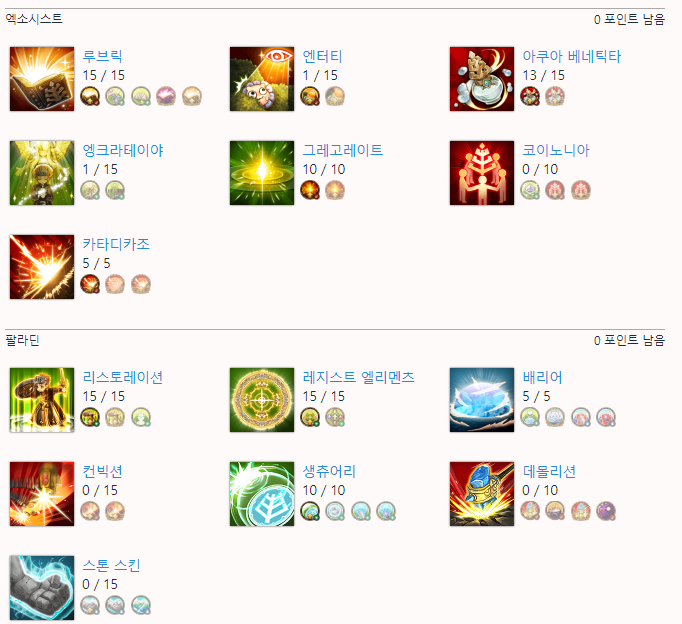Click the 루브릭 glowing book skill icon
The height and width of the screenshot is (624, 682).
pyautogui.click(x=42, y=79)
